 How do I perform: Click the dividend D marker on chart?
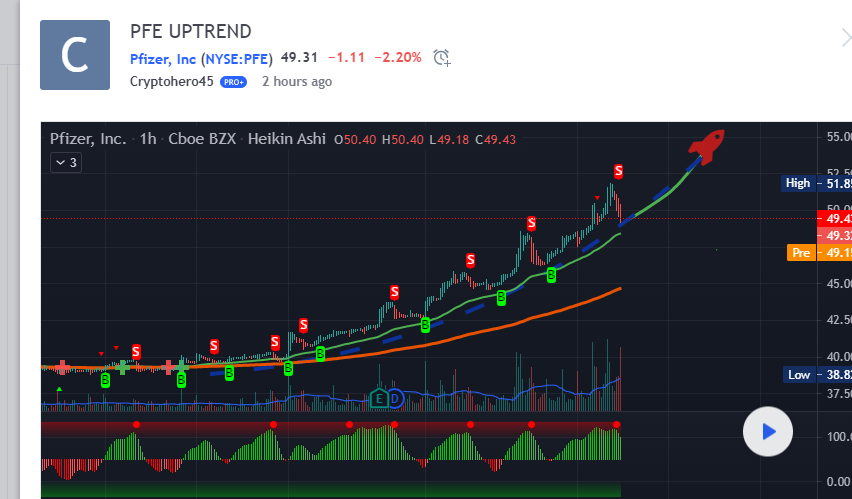click(x=395, y=397)
